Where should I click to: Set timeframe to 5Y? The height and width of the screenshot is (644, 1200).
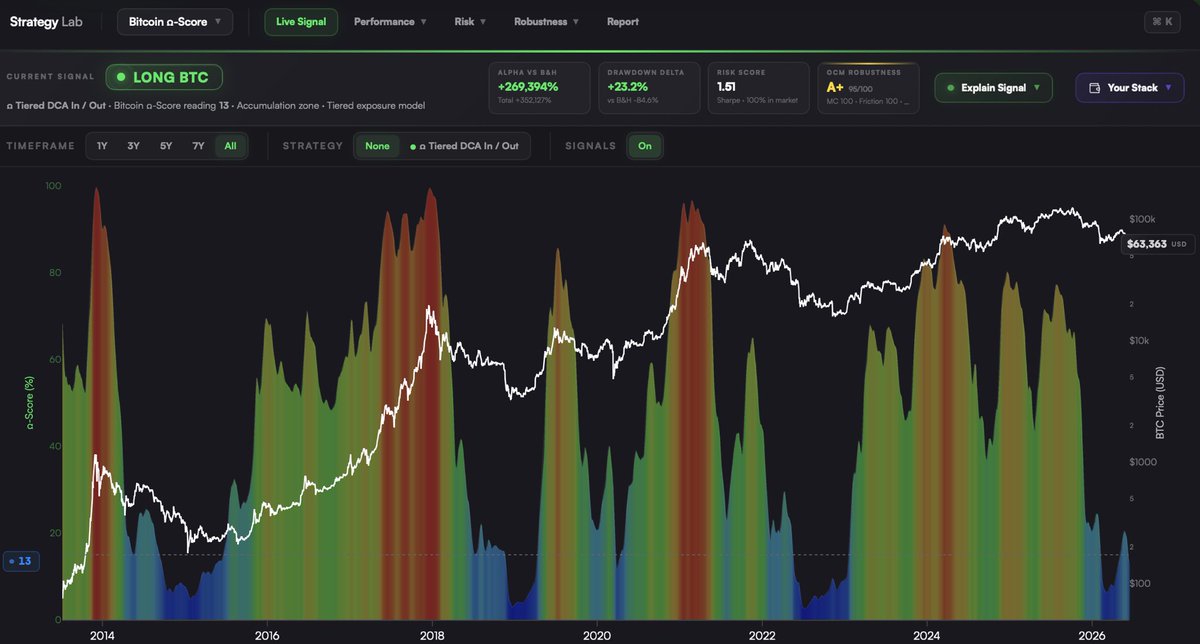[166, 146]
